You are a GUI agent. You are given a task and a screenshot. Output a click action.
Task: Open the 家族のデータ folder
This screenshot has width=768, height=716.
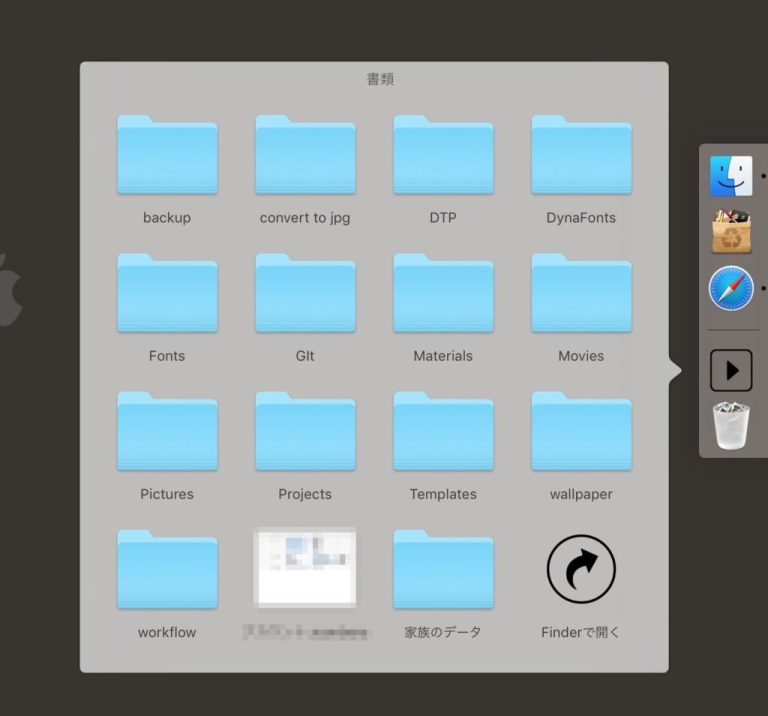point(443,570)
